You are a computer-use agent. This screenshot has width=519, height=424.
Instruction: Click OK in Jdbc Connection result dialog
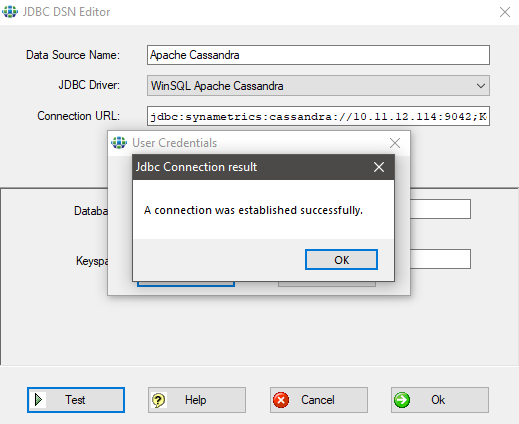coord(341,259)
